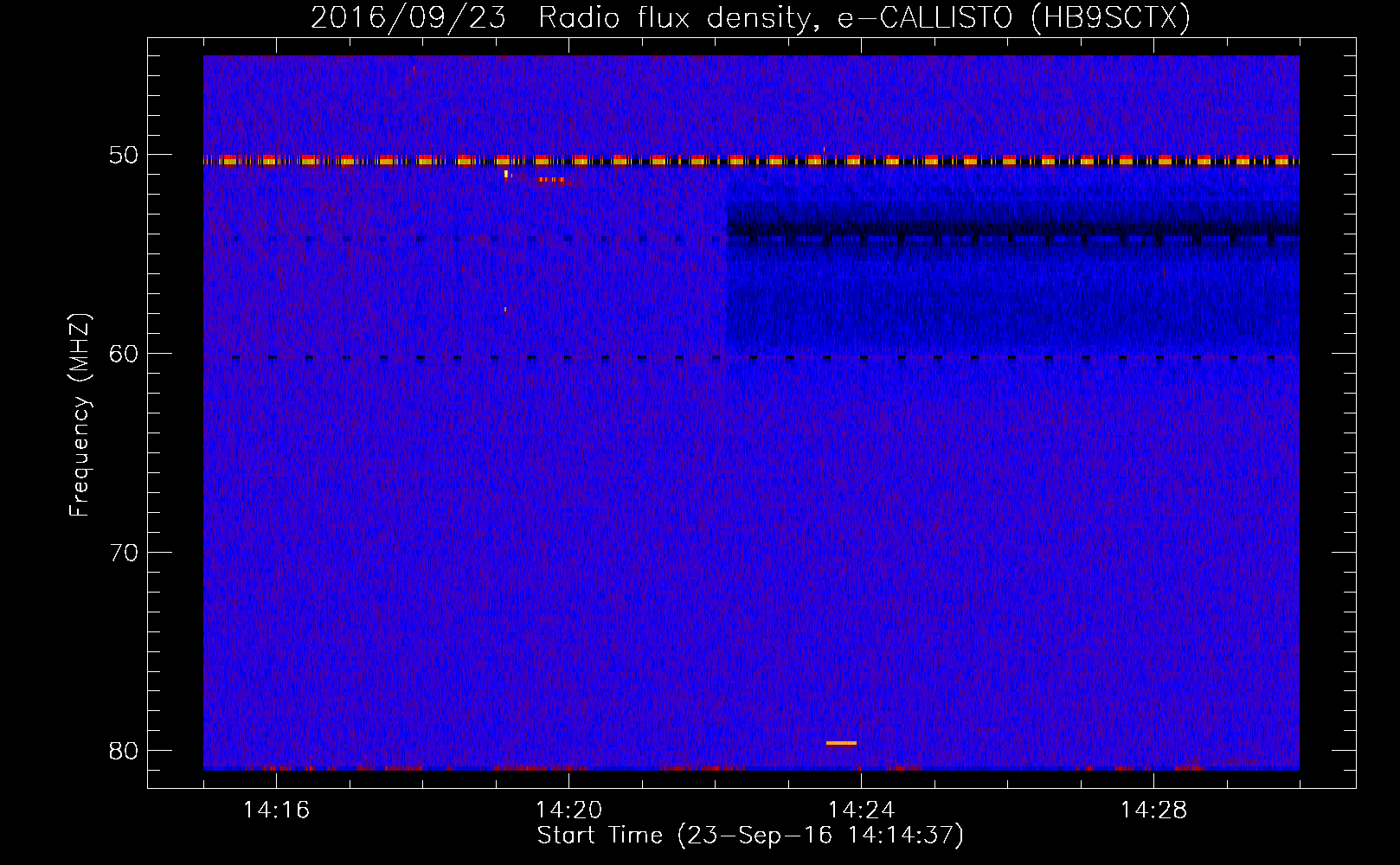
Task: Select the 14:20 time tick label
Action: click(x=568, y=811)
